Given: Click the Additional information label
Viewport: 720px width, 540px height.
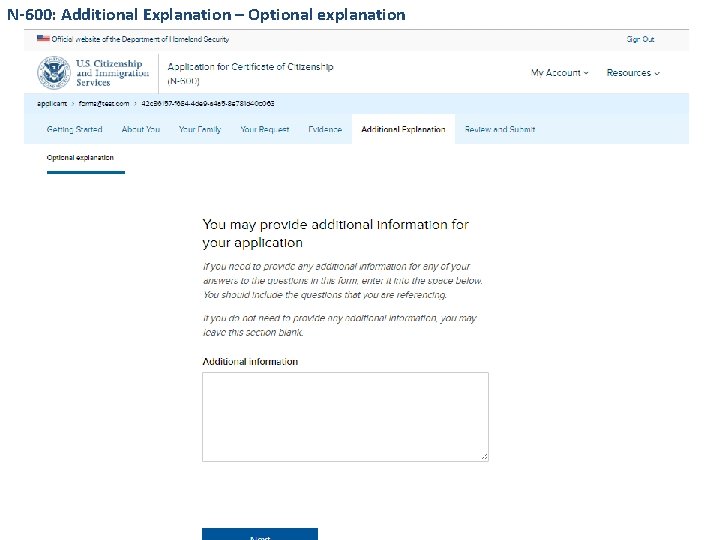Looking at the screenshot, I should point(250,362).
